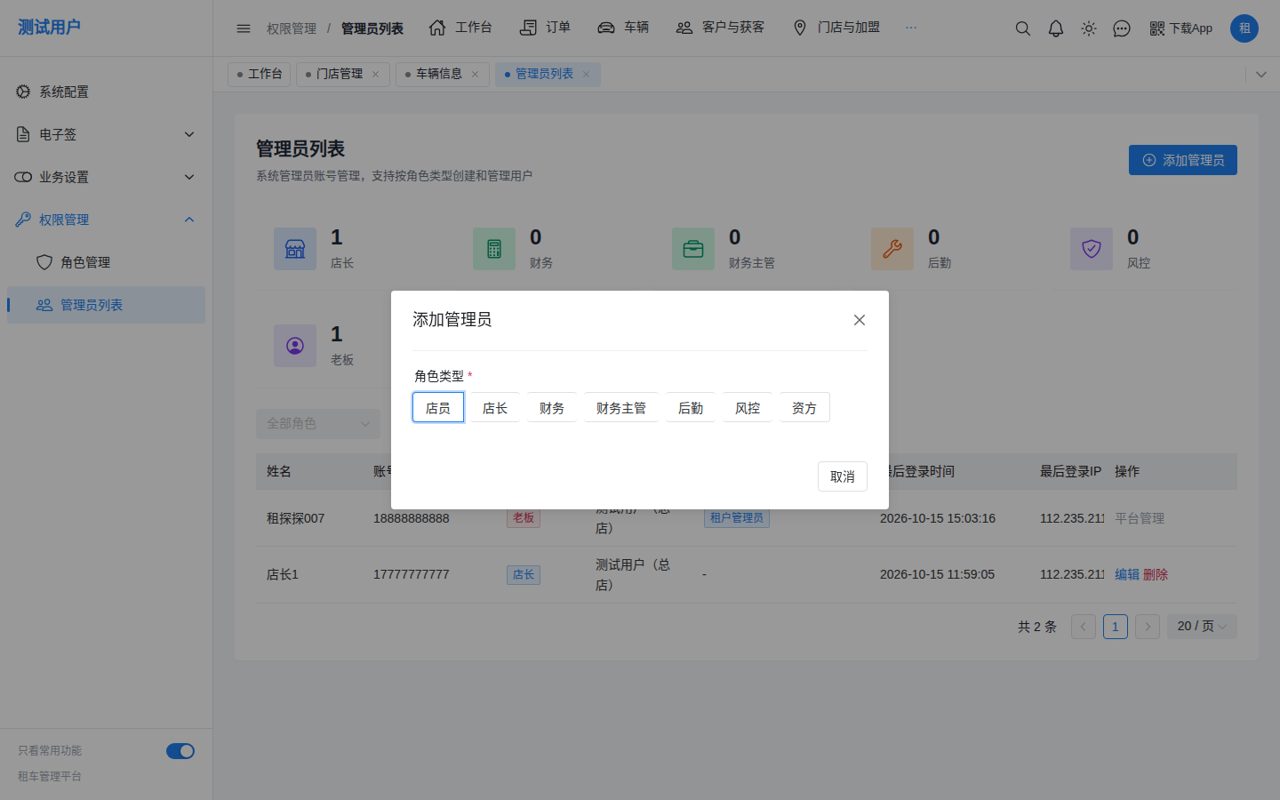Click the 后勤 wrench card icon
1280x800 pixels.
892,249
